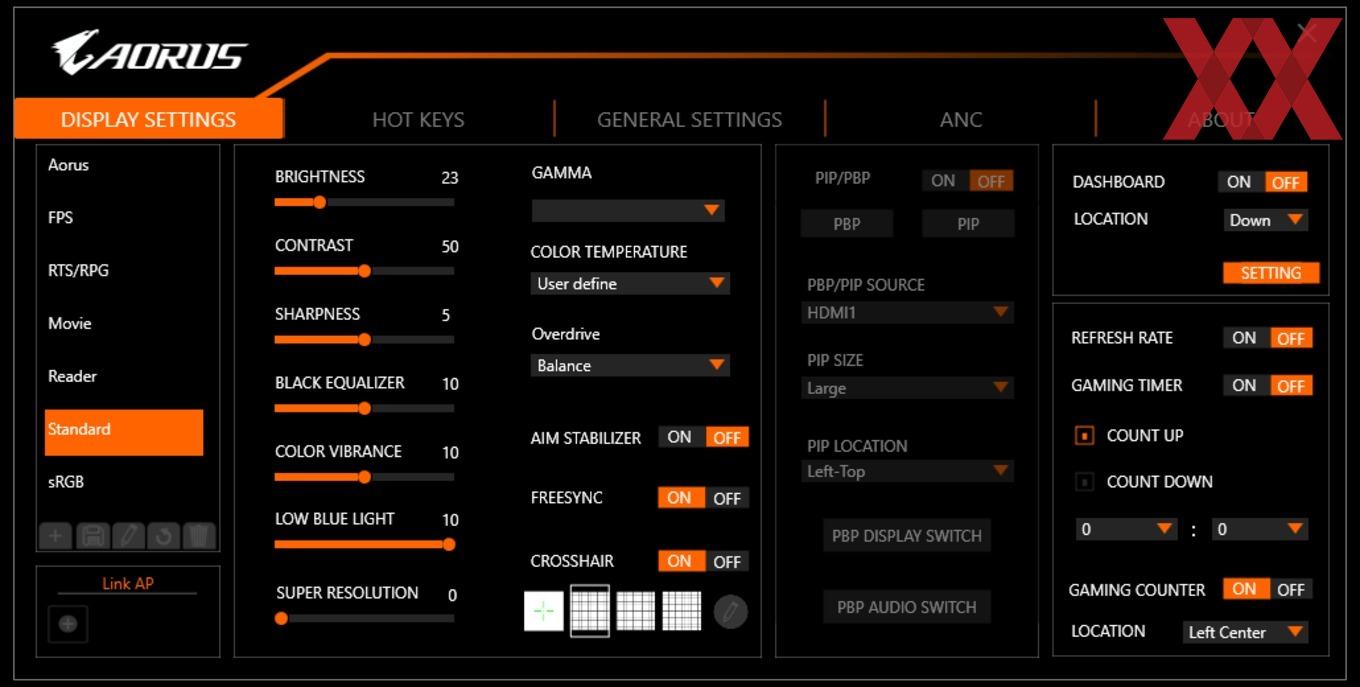This screenshot has width=1360, height=687.
Task: Switch to the DISPLAY SETTINGS tab
Action: point(149,119)
